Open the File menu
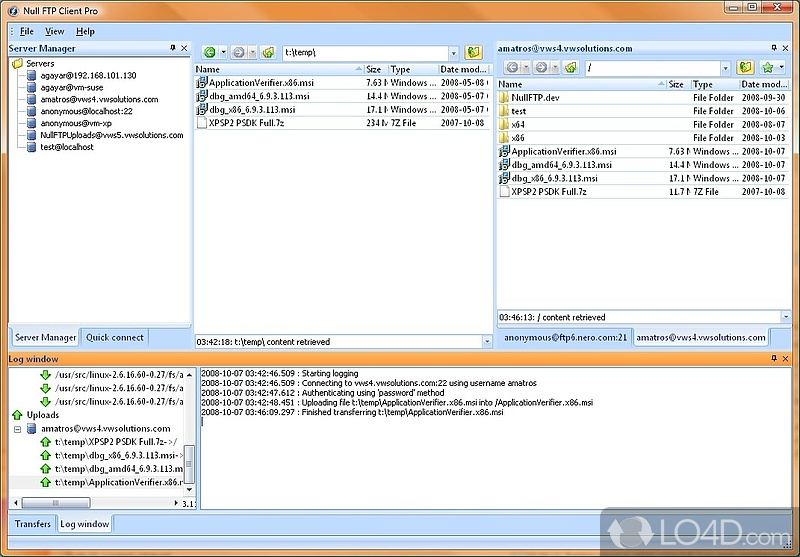 (27, 31)
